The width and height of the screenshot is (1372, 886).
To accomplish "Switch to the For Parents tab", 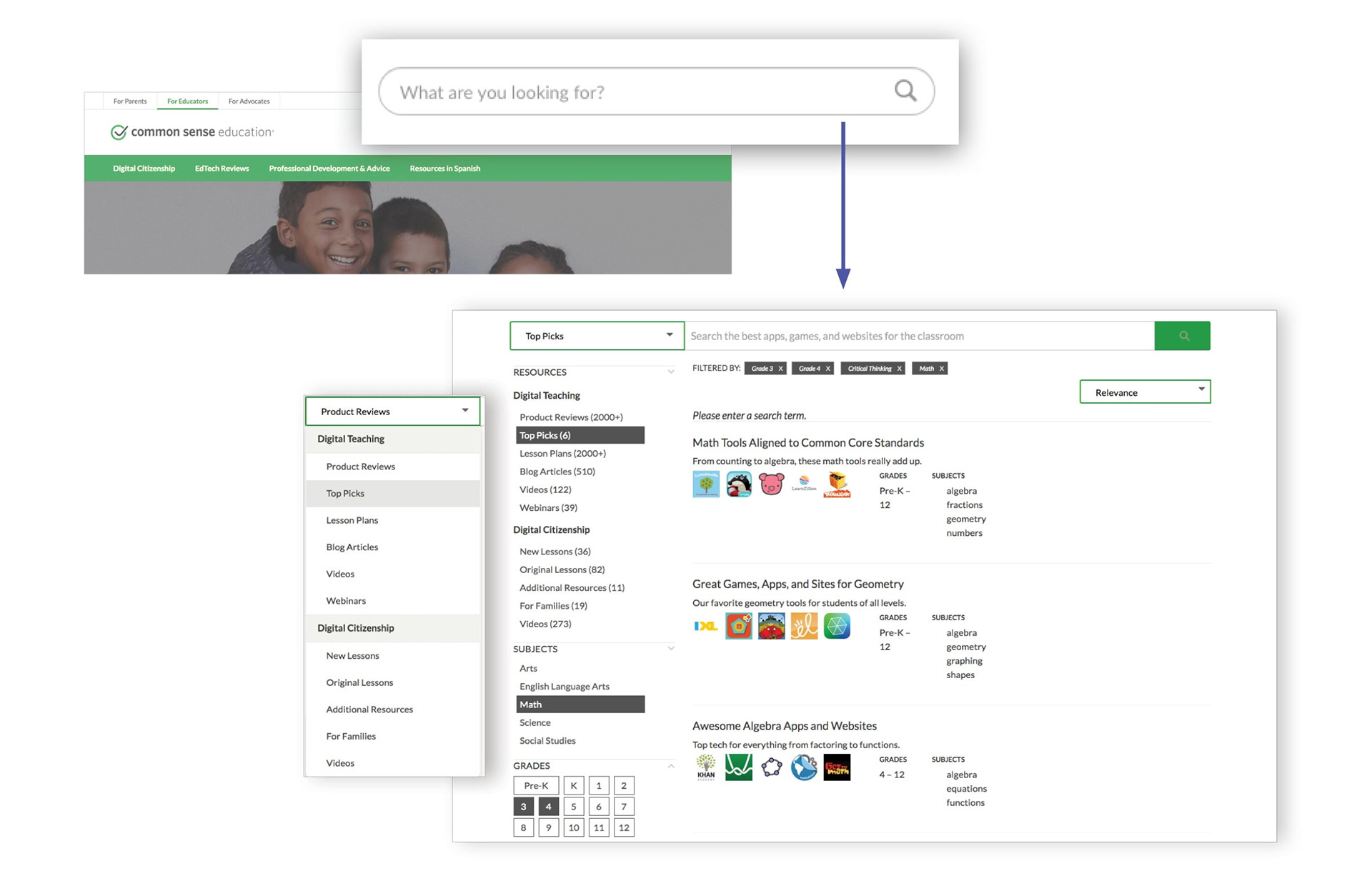I will (130, 101).
